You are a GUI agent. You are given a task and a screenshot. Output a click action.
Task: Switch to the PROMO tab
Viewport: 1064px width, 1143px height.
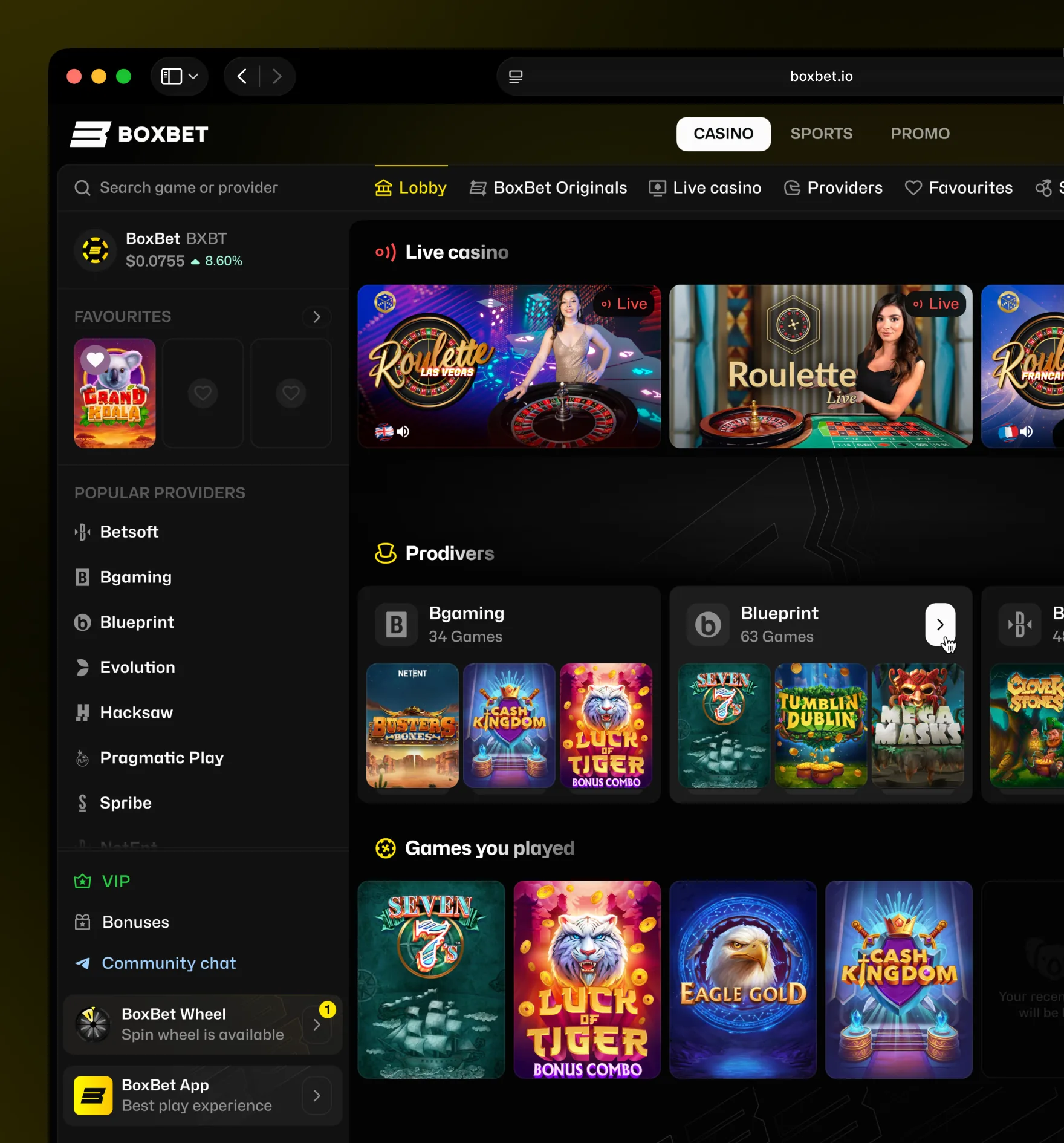[920, 134]
